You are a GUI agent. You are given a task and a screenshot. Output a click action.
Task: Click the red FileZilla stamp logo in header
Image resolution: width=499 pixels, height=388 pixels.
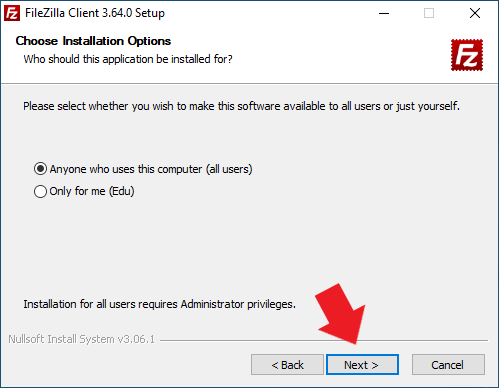[467, 55]
